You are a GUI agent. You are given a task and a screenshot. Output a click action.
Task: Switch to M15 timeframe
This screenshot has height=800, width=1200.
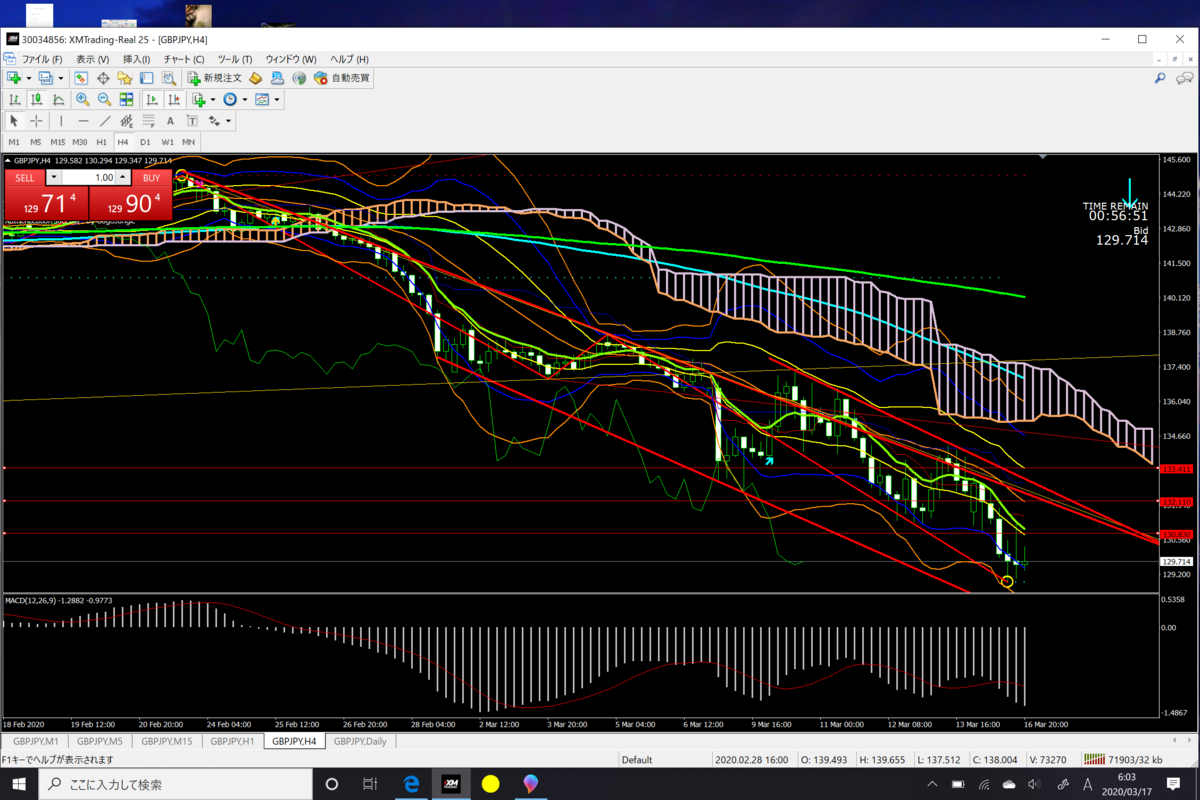click(x=58, y=142)
